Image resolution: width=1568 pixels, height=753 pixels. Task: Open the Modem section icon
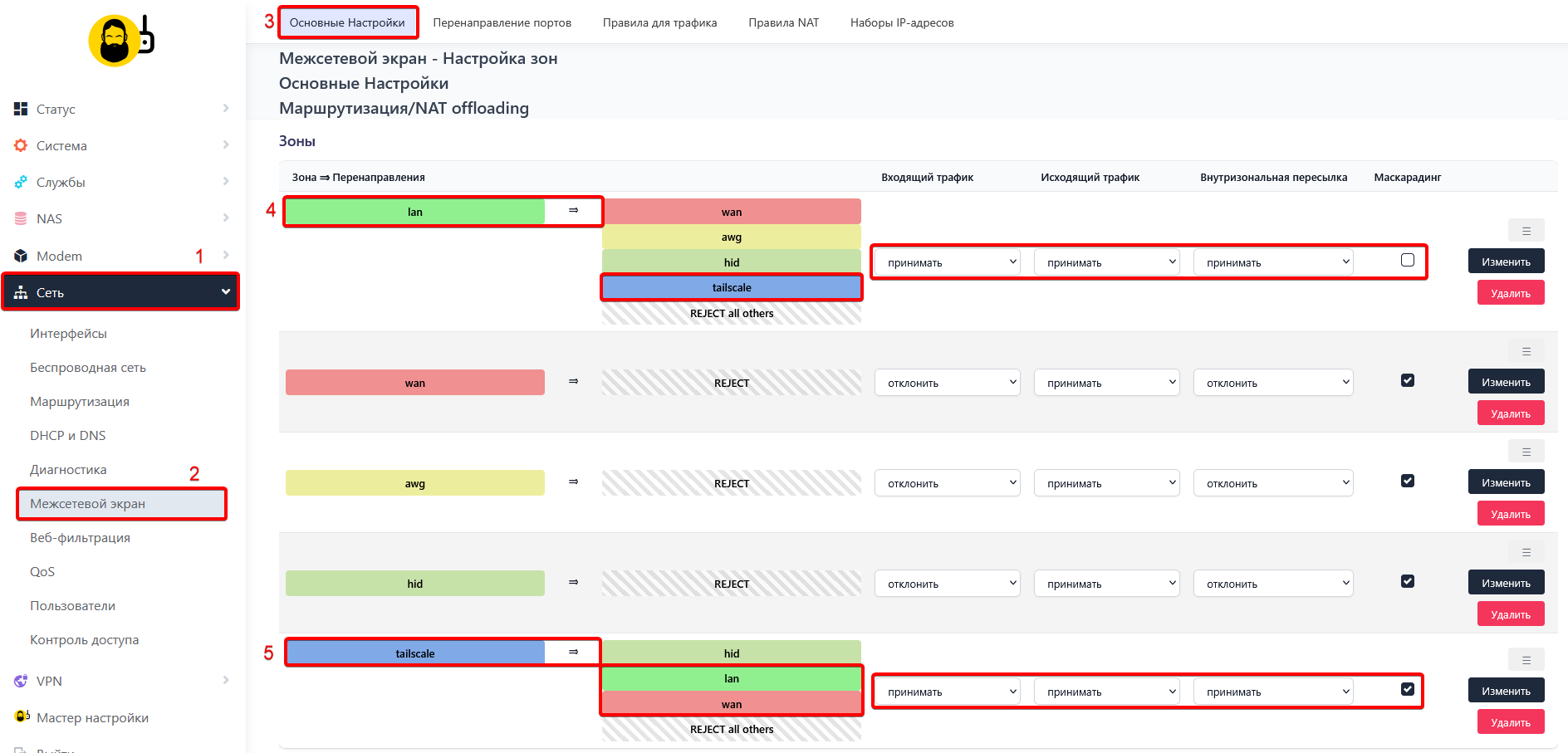pyautogui.click(x=20, y=255)
